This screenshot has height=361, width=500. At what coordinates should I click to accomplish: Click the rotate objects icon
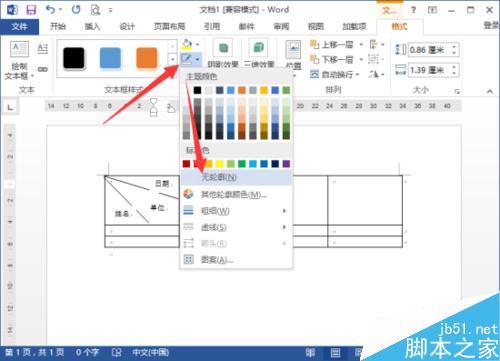click(x=373, y=74)
